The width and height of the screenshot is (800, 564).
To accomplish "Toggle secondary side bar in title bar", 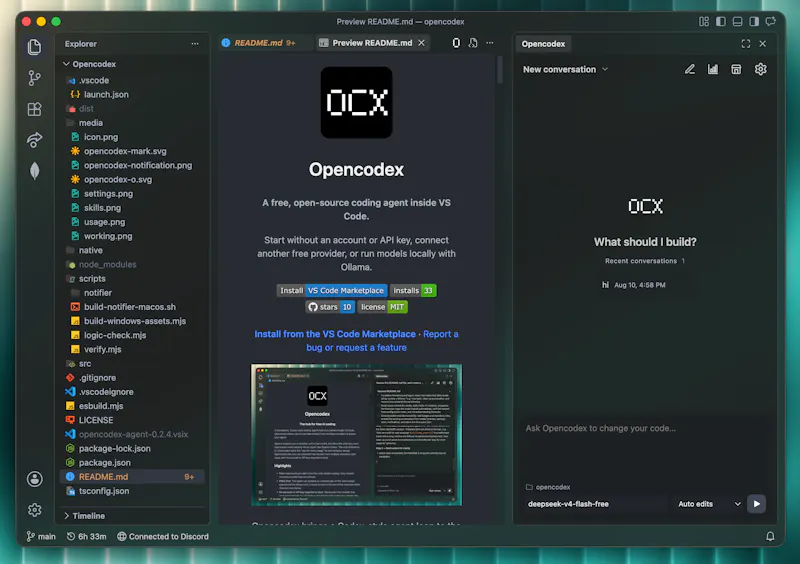I will 754,21.
